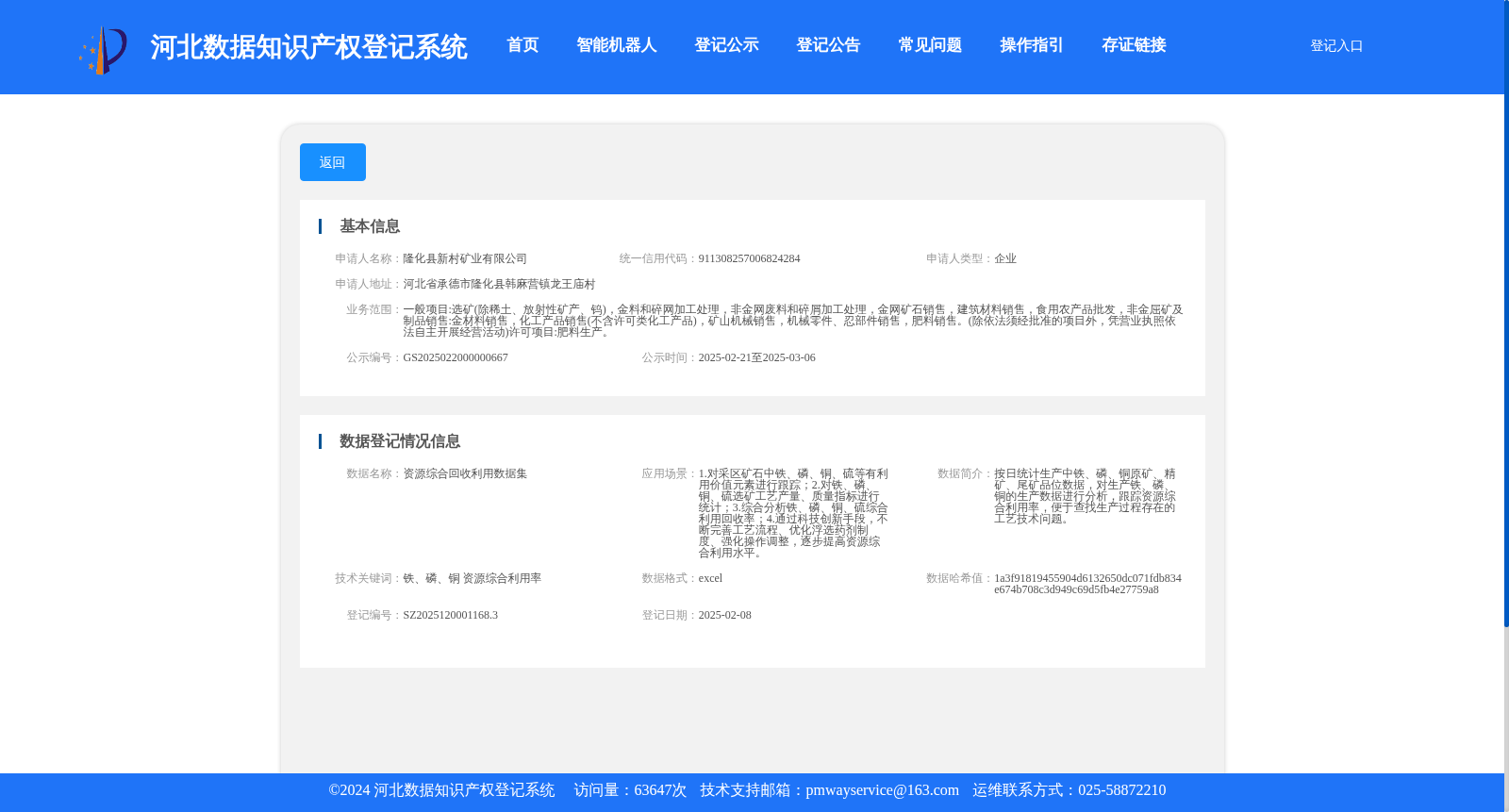This screenshot has height=812, width=1509.
Task: Open 操作指引 navigation item
Action: 1032,45
